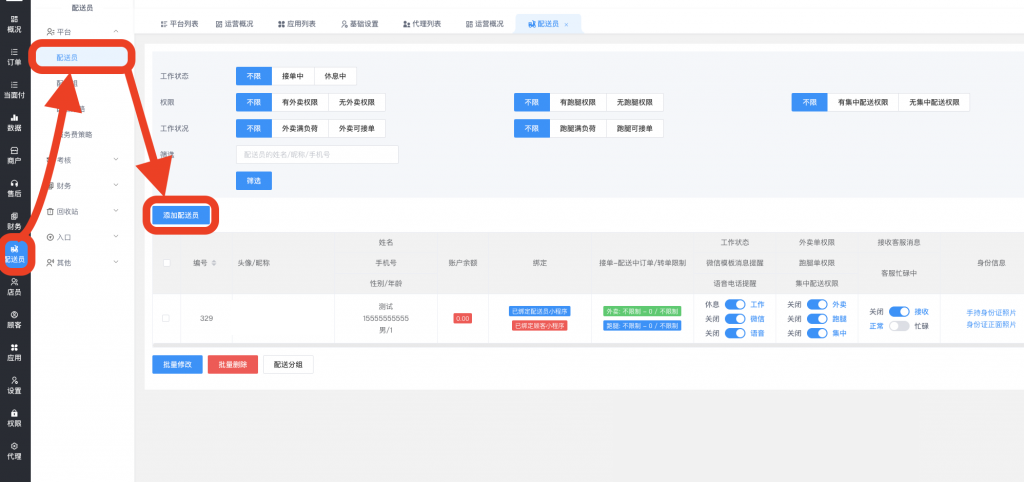Open the 商户 (Merchants) sidebar icon
The height and width of the screenshot is (482, 1024).
(x=14, y=155)
